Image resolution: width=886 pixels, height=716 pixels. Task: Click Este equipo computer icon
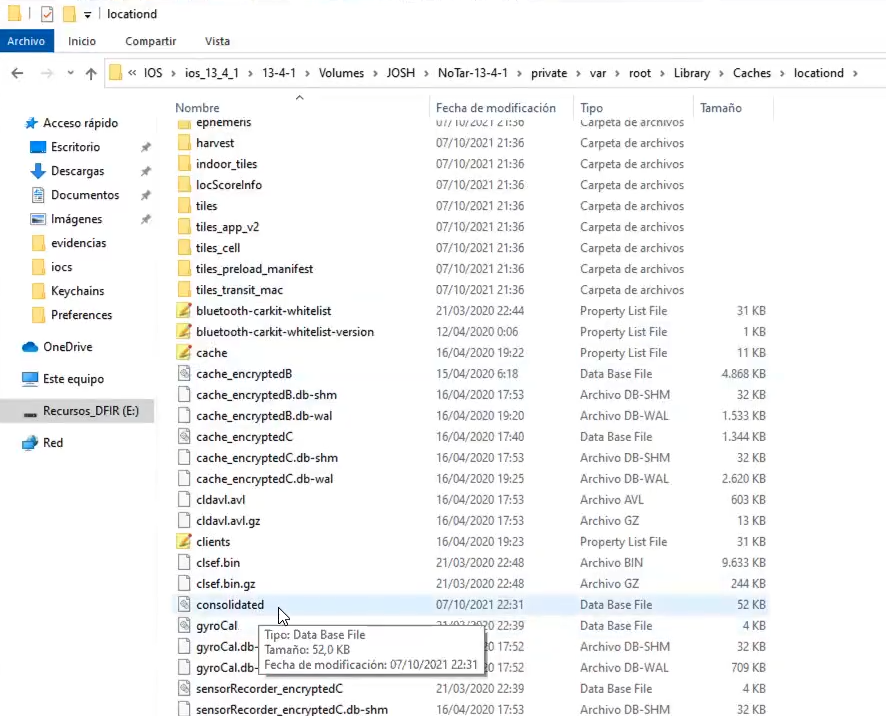pos(30,379)
